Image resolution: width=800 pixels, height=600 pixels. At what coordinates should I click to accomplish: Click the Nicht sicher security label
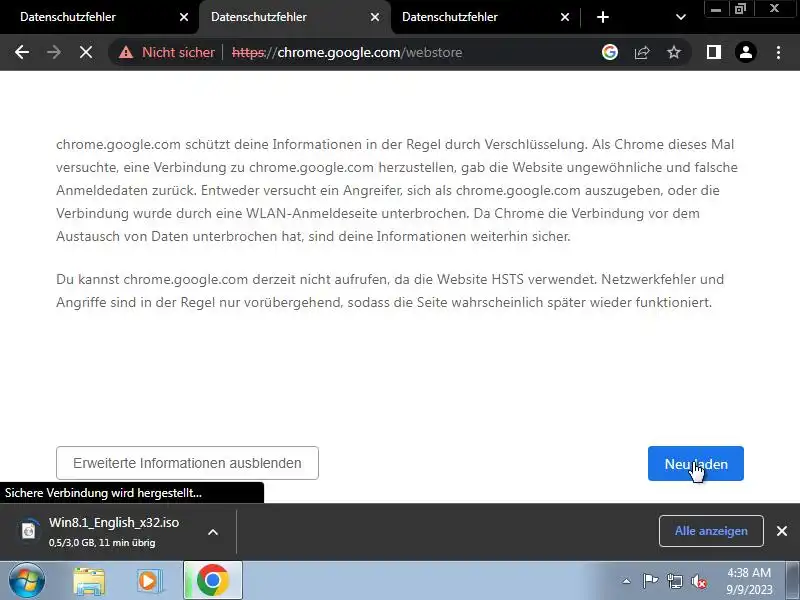(178, 52)
